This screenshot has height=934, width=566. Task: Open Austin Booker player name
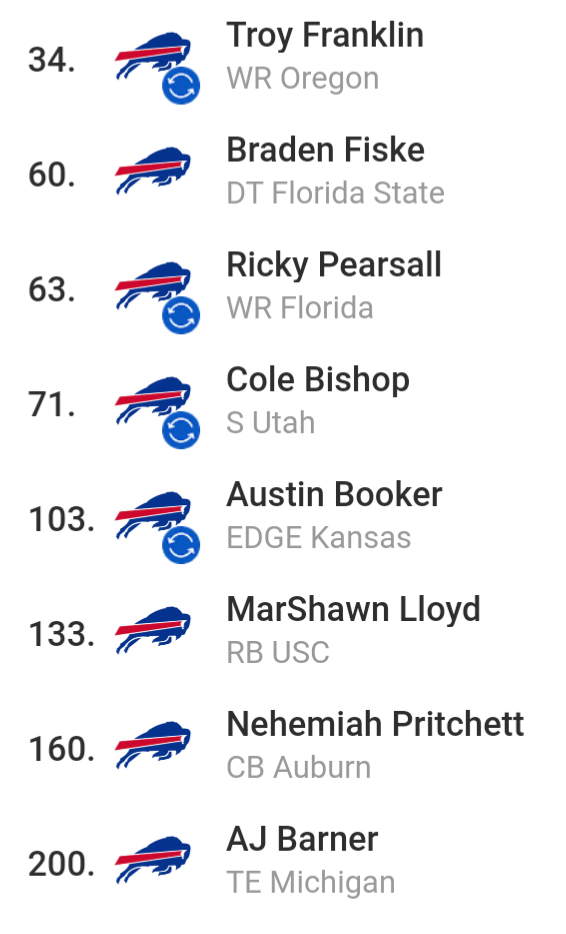pos(334,494)
